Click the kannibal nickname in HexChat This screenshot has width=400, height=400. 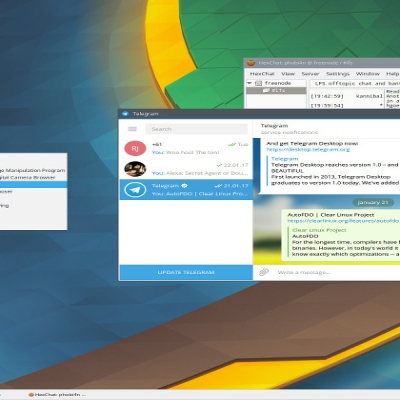(x=369, y=96)
